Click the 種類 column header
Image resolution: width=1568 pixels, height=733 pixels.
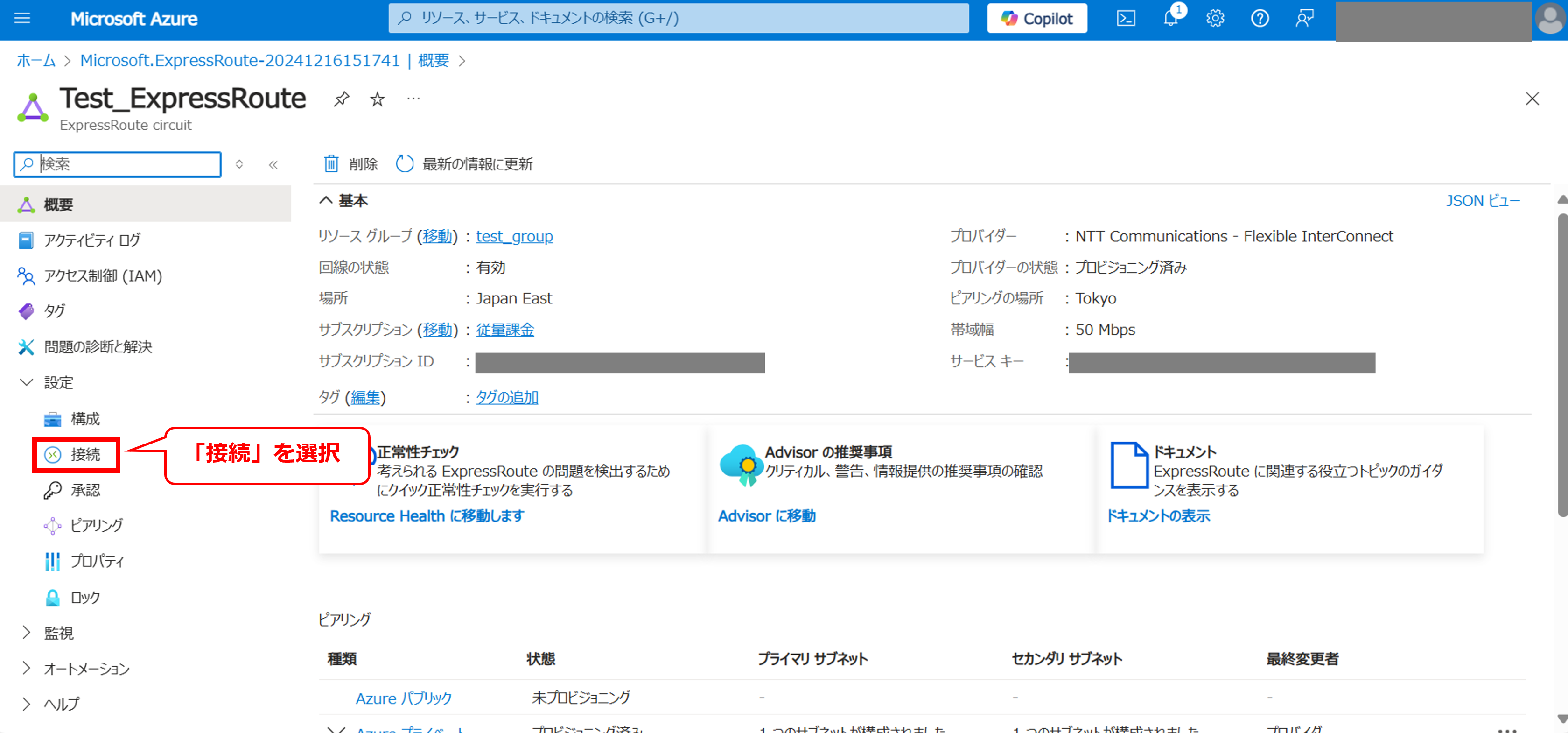(x=342, y=659)
